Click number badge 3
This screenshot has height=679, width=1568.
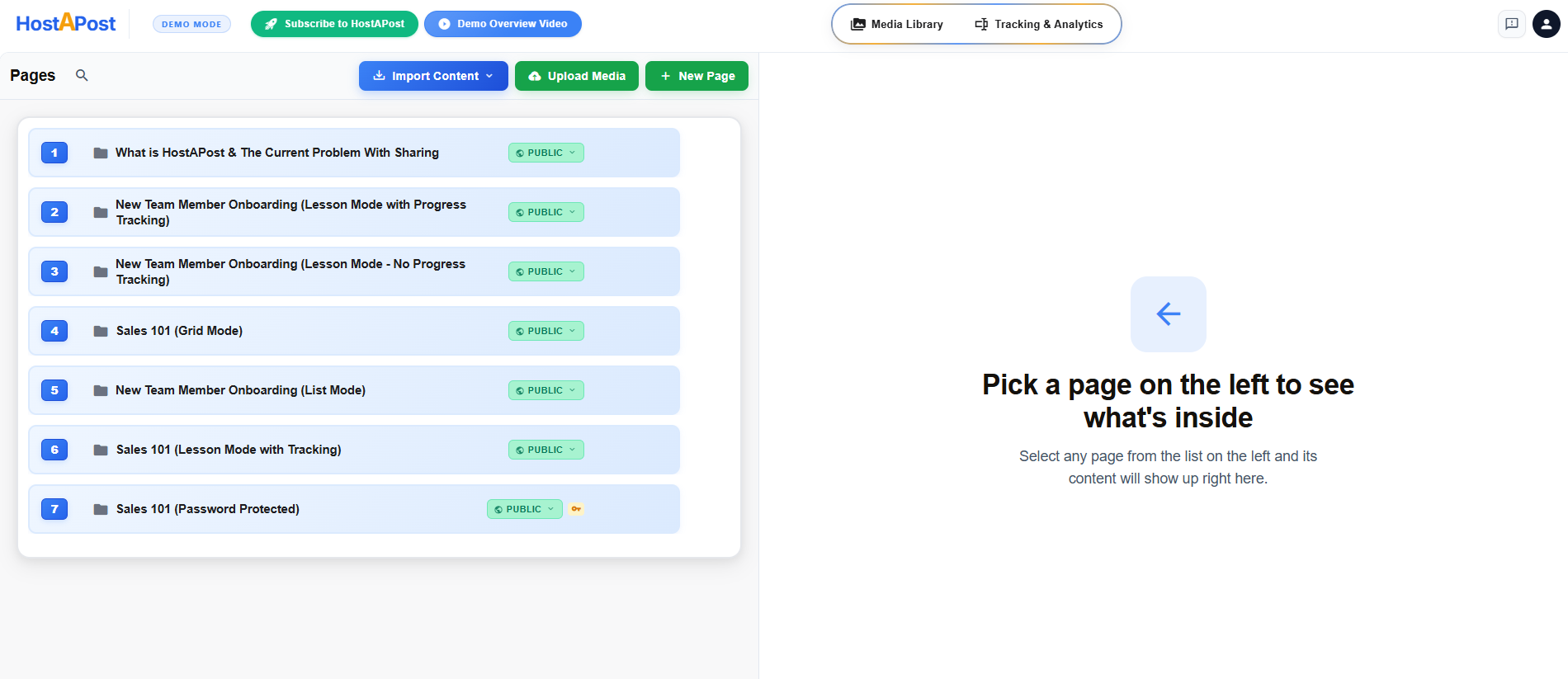point(54,271)
